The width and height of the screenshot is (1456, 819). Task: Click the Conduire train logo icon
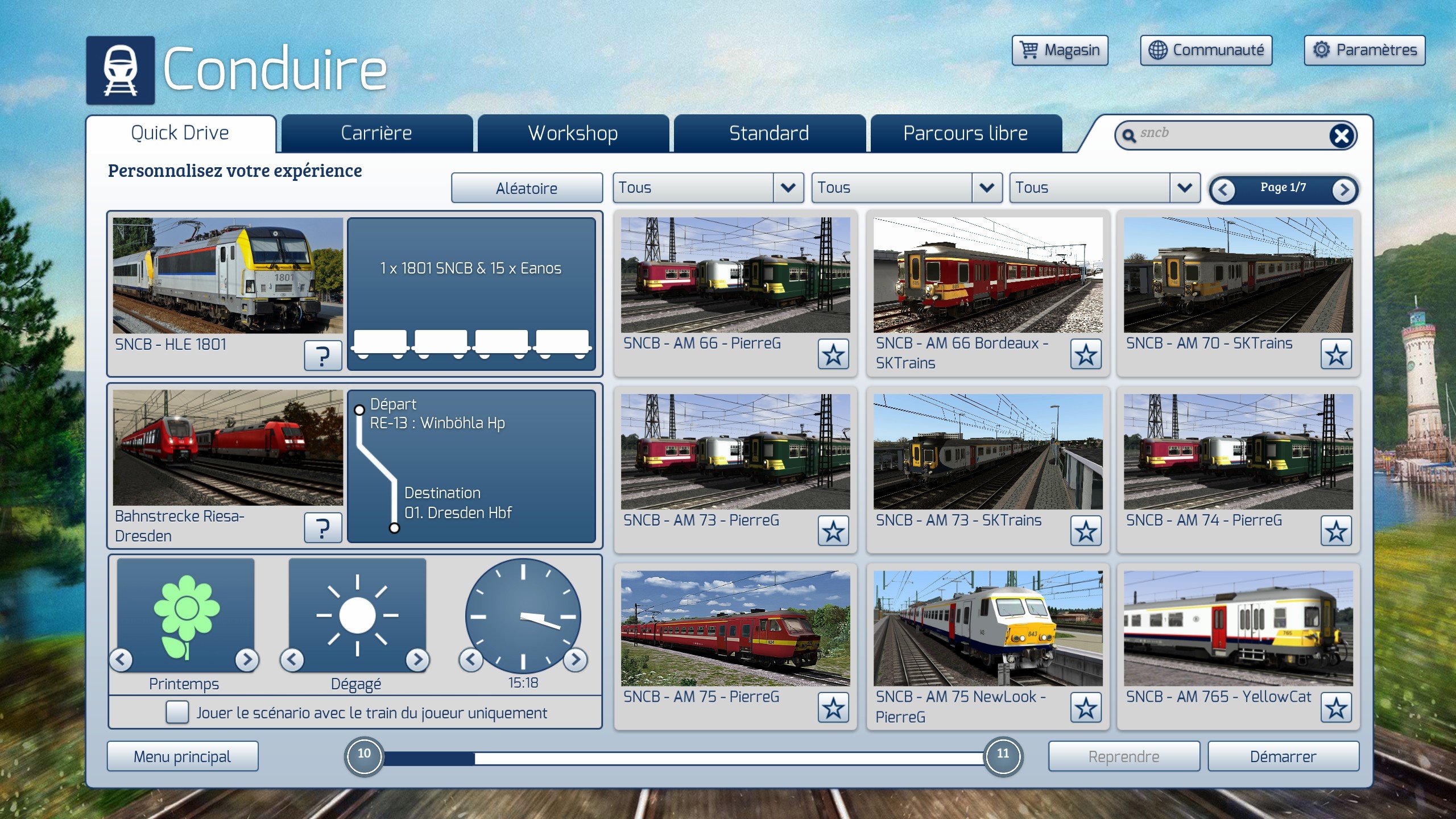[121, 71]
